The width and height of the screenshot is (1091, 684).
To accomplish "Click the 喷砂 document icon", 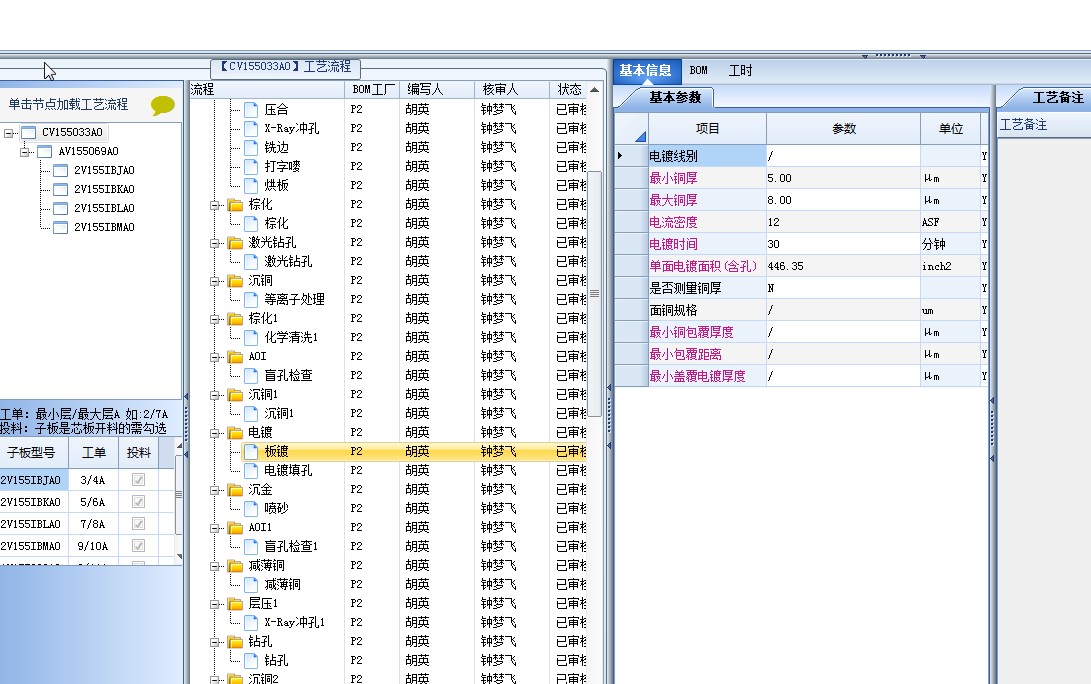I will 251,508.
